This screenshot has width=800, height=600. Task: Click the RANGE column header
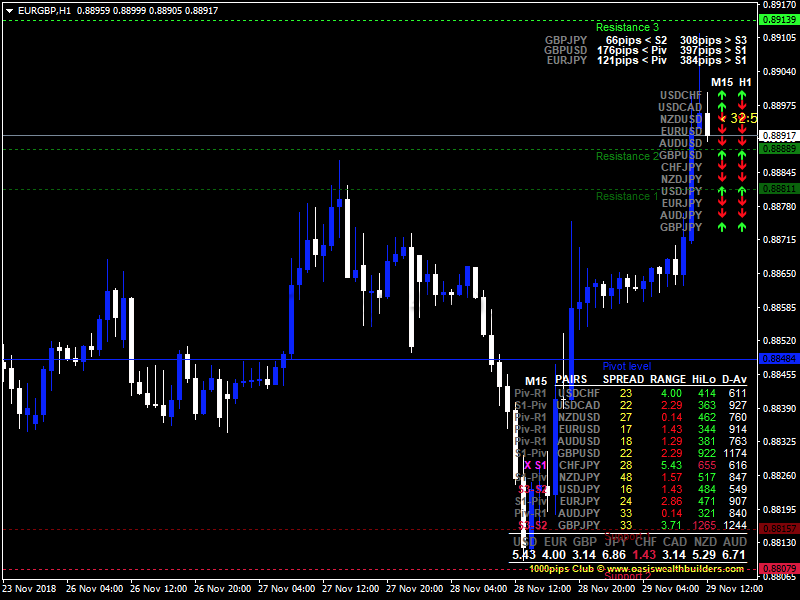(667, 380)
